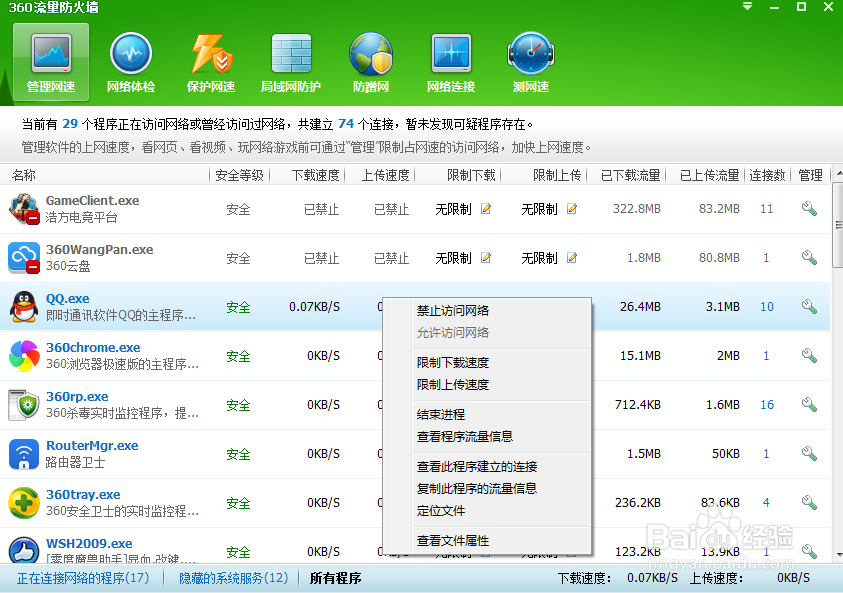Sort by 下载速度 column header
Image resolution: width=843 pixels, height=593 pixels.
pyautogui.click(x=315, y=175)
